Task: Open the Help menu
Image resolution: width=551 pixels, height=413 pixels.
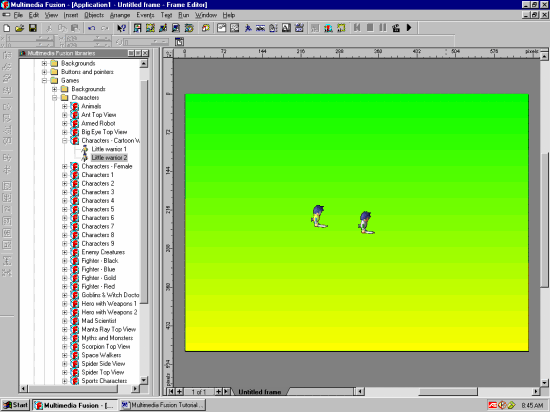Action: 229,15
